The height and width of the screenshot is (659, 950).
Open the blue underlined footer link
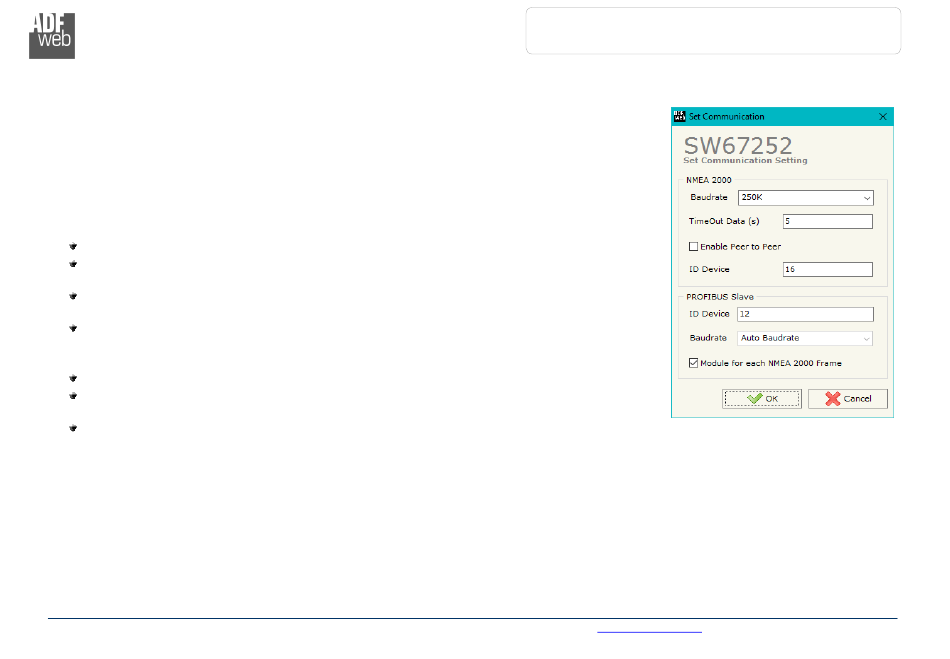click(x=649, y=630)
